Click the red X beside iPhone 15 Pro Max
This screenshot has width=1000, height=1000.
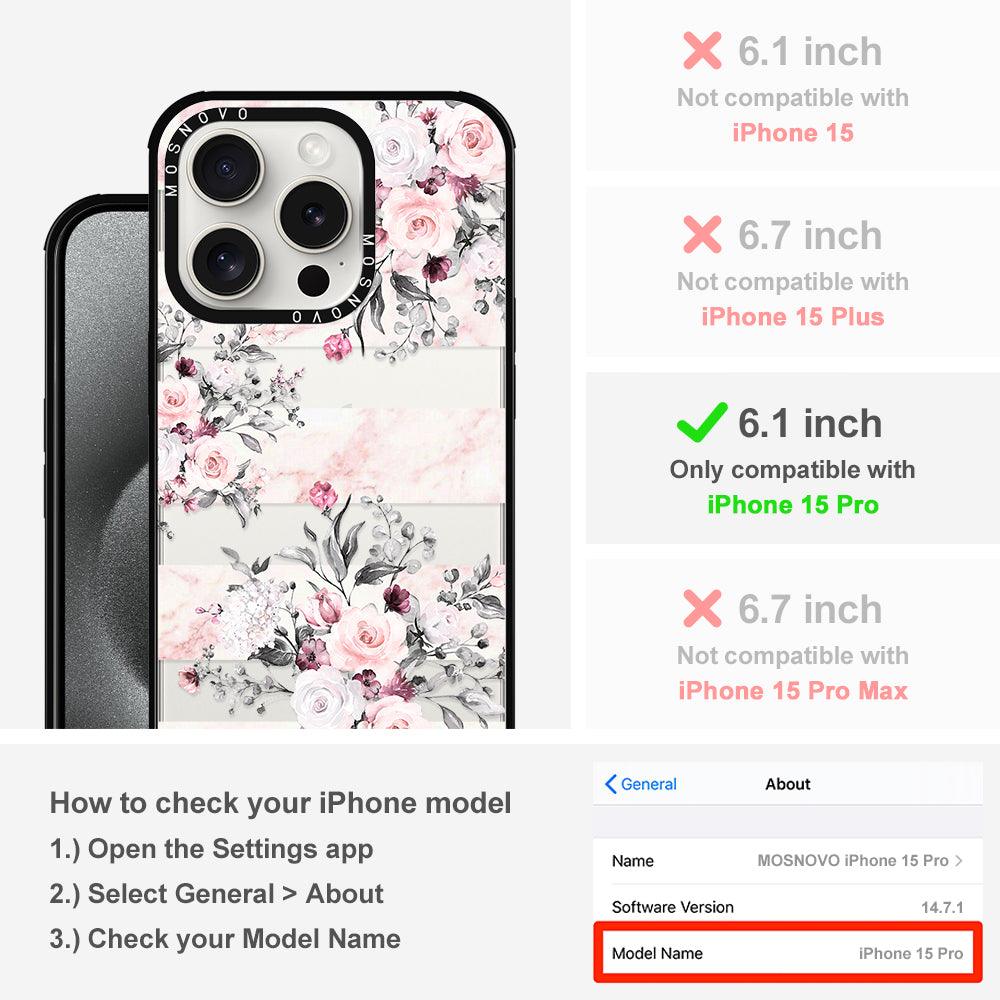click(x=702, y=608)
